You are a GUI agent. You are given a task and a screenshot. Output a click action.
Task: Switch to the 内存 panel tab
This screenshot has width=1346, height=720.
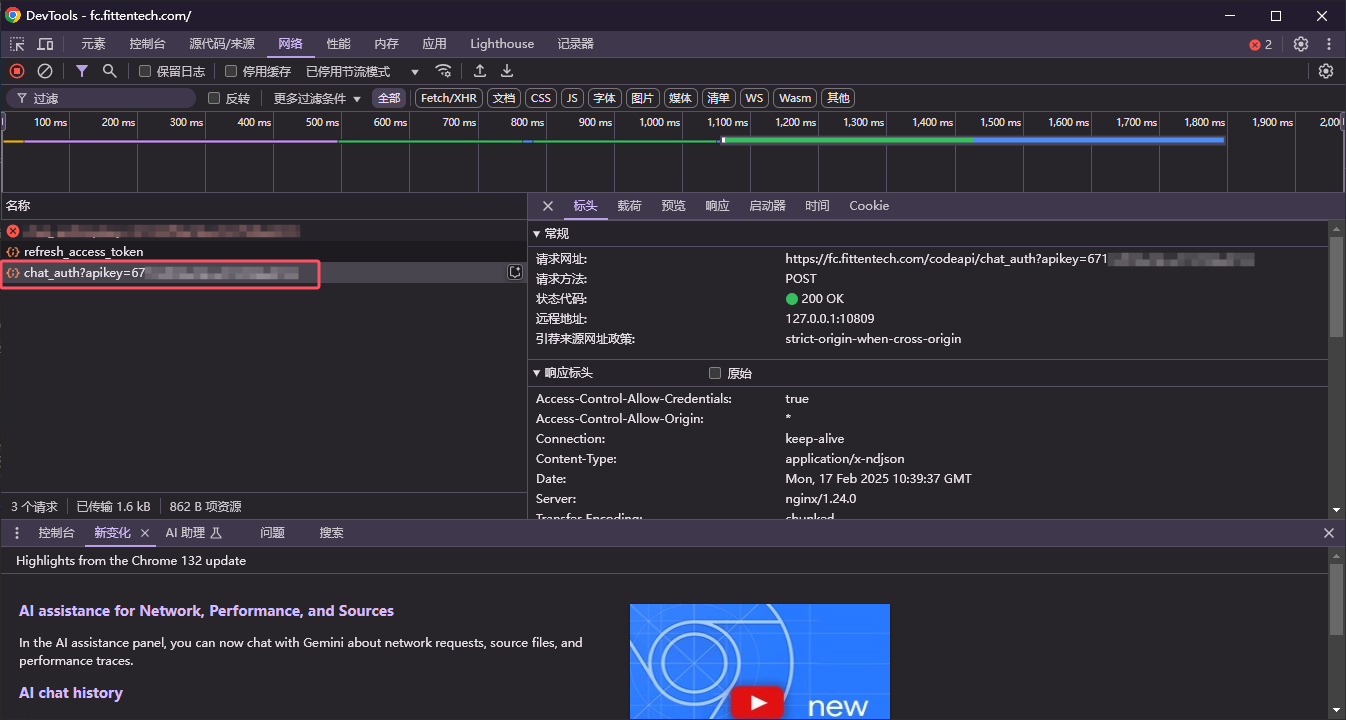click(x=386, y=44)
